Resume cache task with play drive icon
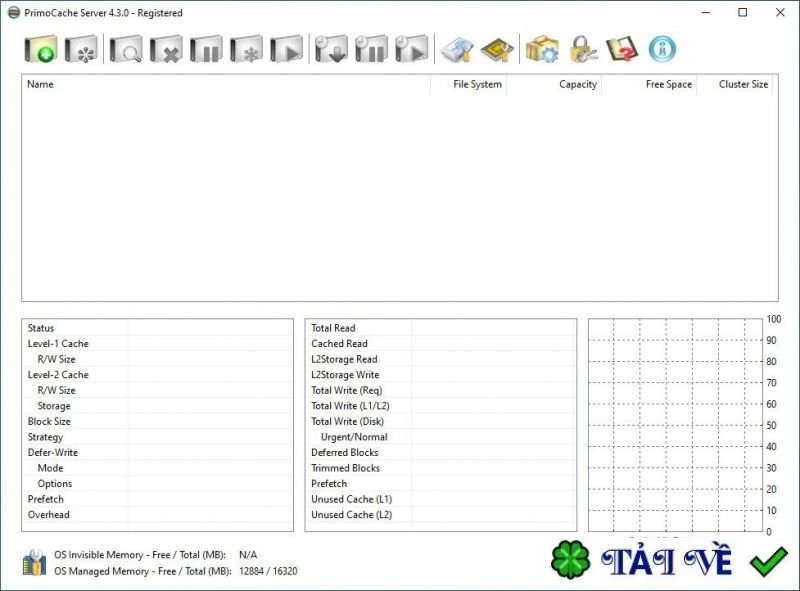This screenshot has height=591, width=800. pos(286,49)
